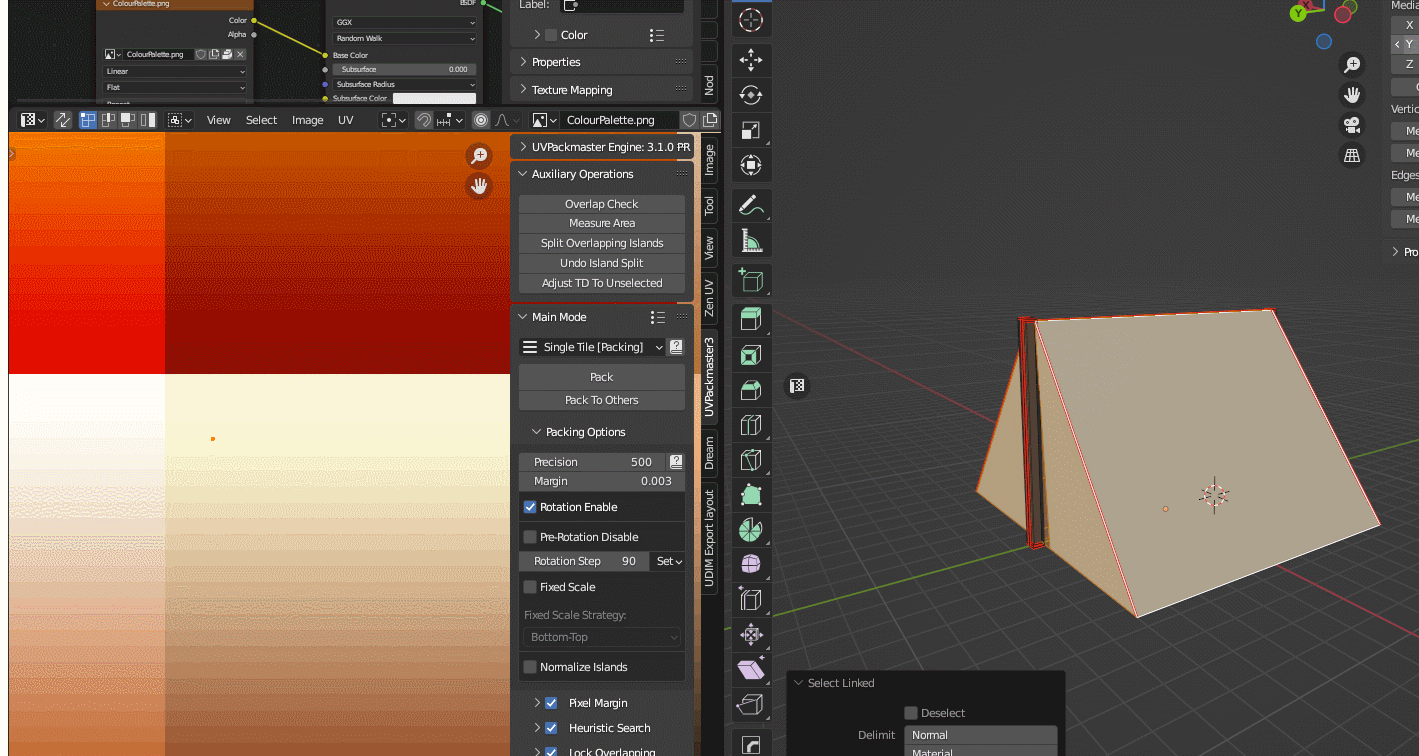
Task: Select the Smooth vertices tool
Action: [x=751, y=565]
